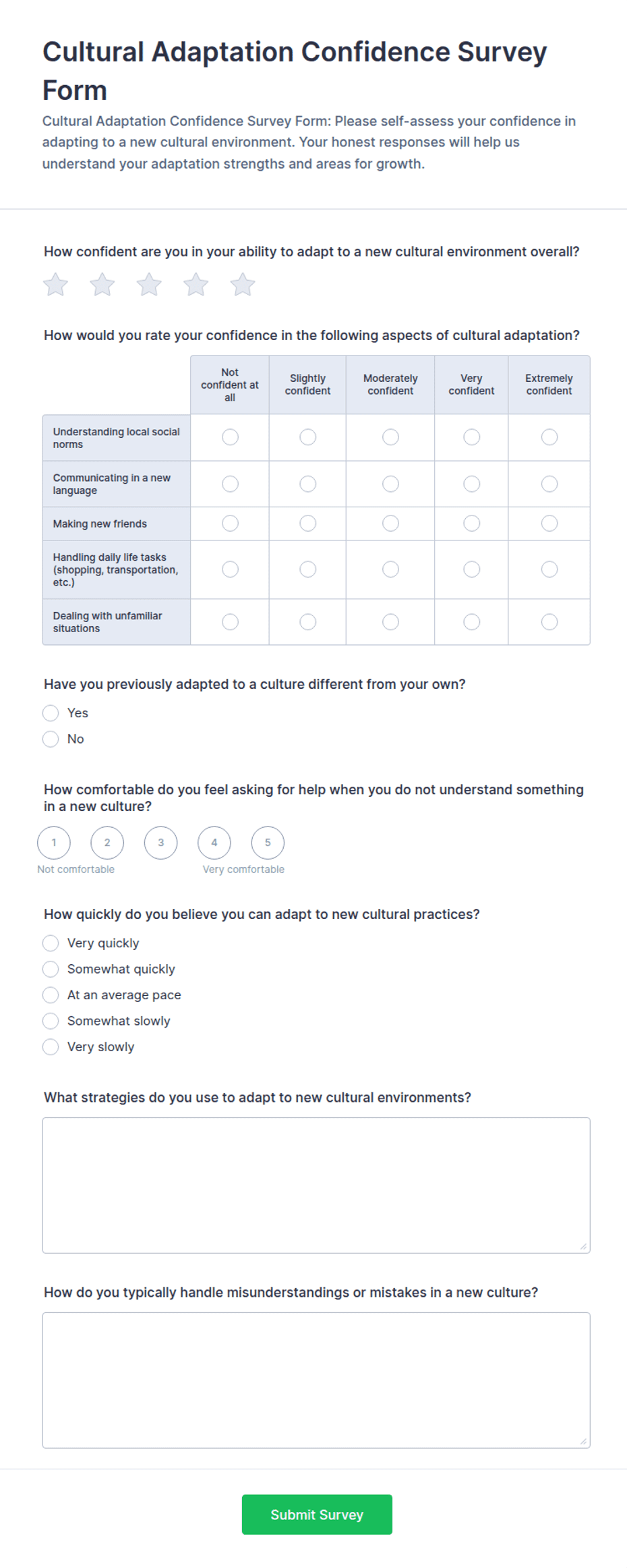
Task: Choose comfort level 1 Not comfortable
Action: 54,843
